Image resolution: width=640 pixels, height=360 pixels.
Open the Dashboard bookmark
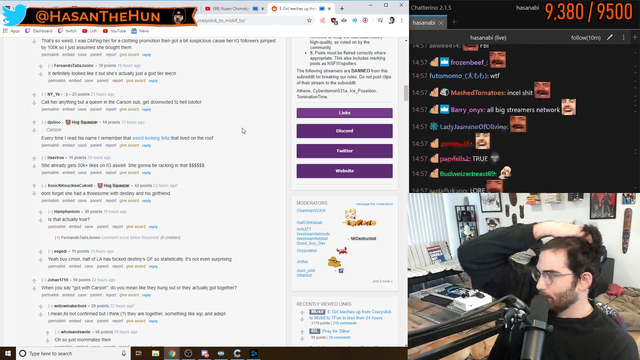39,31
